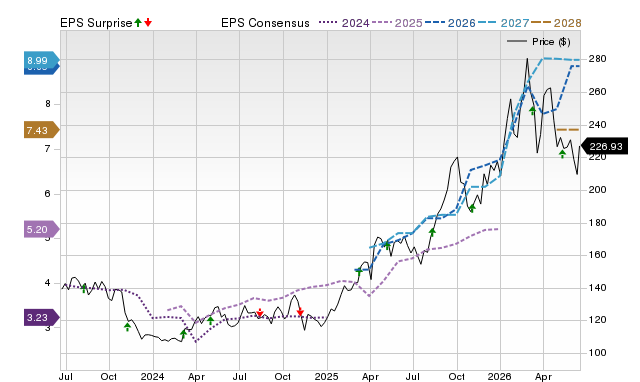
Task: Click the 5.20 lavender EPS value tag
Action: pyautogui.click(x=42, y=229)
